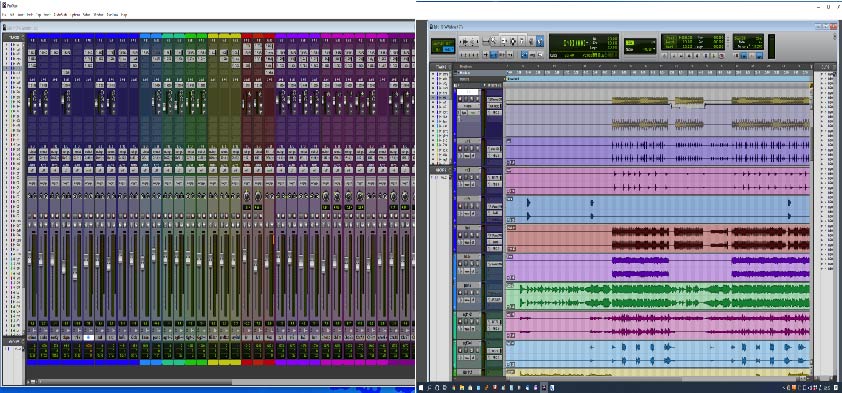842x393 pixels.
Task: Click the Grid and Nudge value display
Action: click(640, 47)
